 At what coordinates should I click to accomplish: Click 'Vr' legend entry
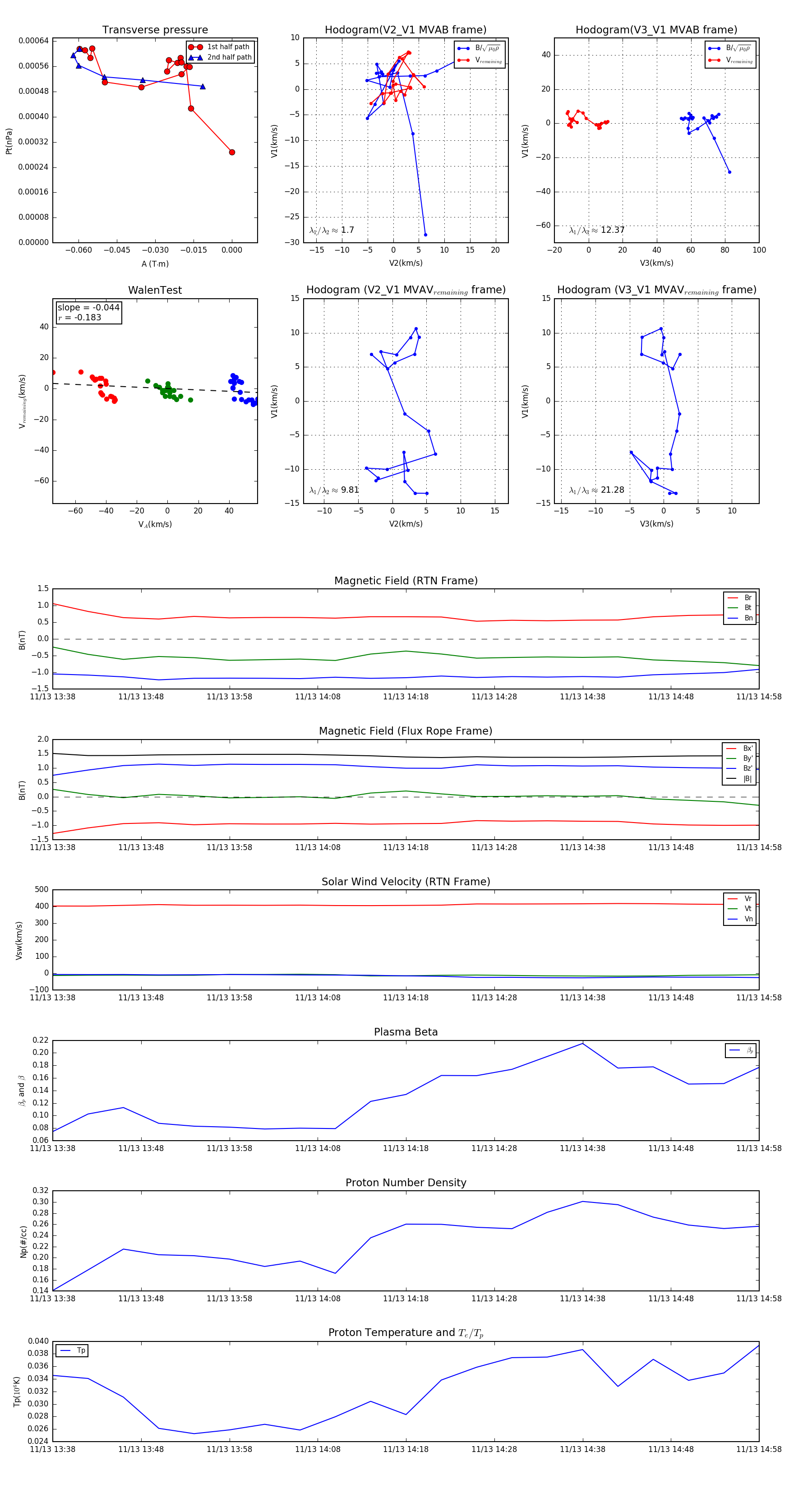(740, 898)
